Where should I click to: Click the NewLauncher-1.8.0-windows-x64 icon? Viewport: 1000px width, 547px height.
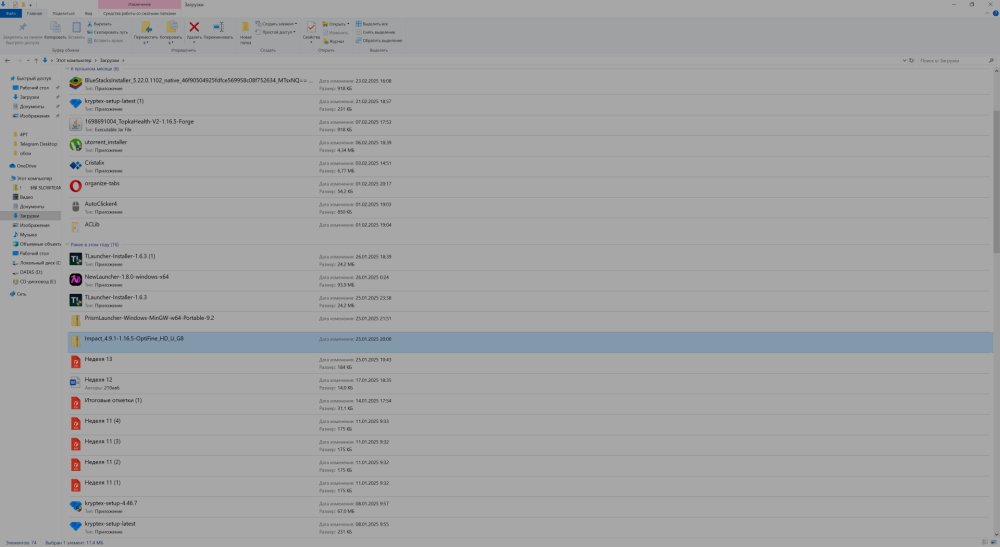pyautogui.click(x=75, y=280)
